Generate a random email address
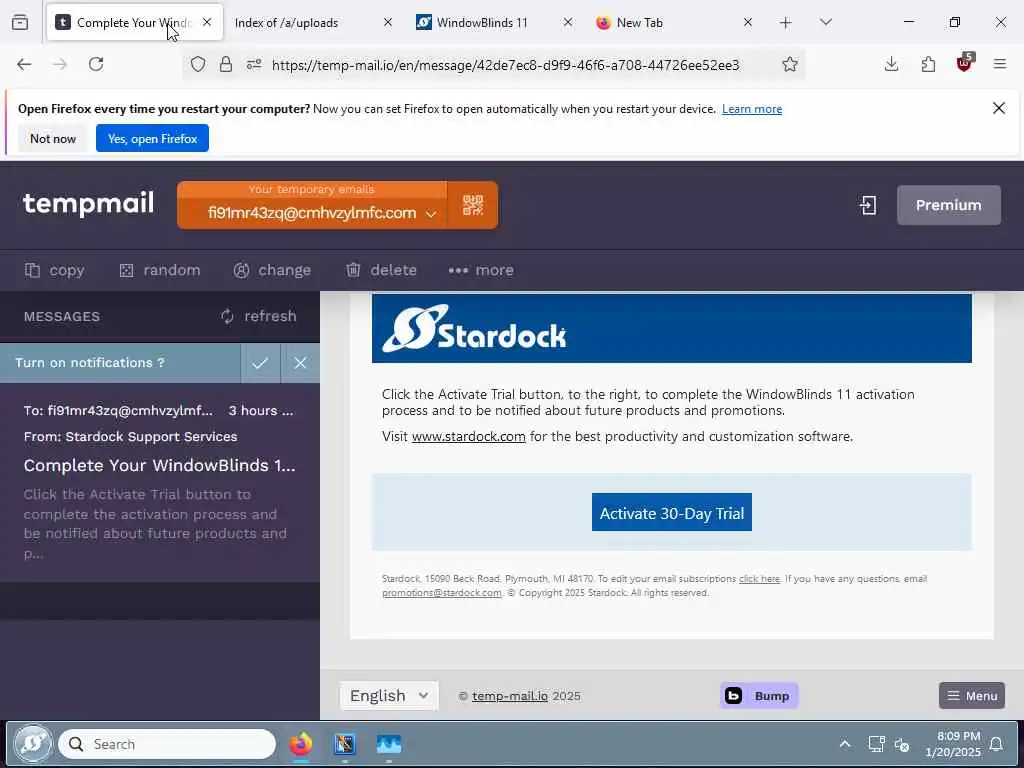The image size is (1024, 768). coord(160,270)
